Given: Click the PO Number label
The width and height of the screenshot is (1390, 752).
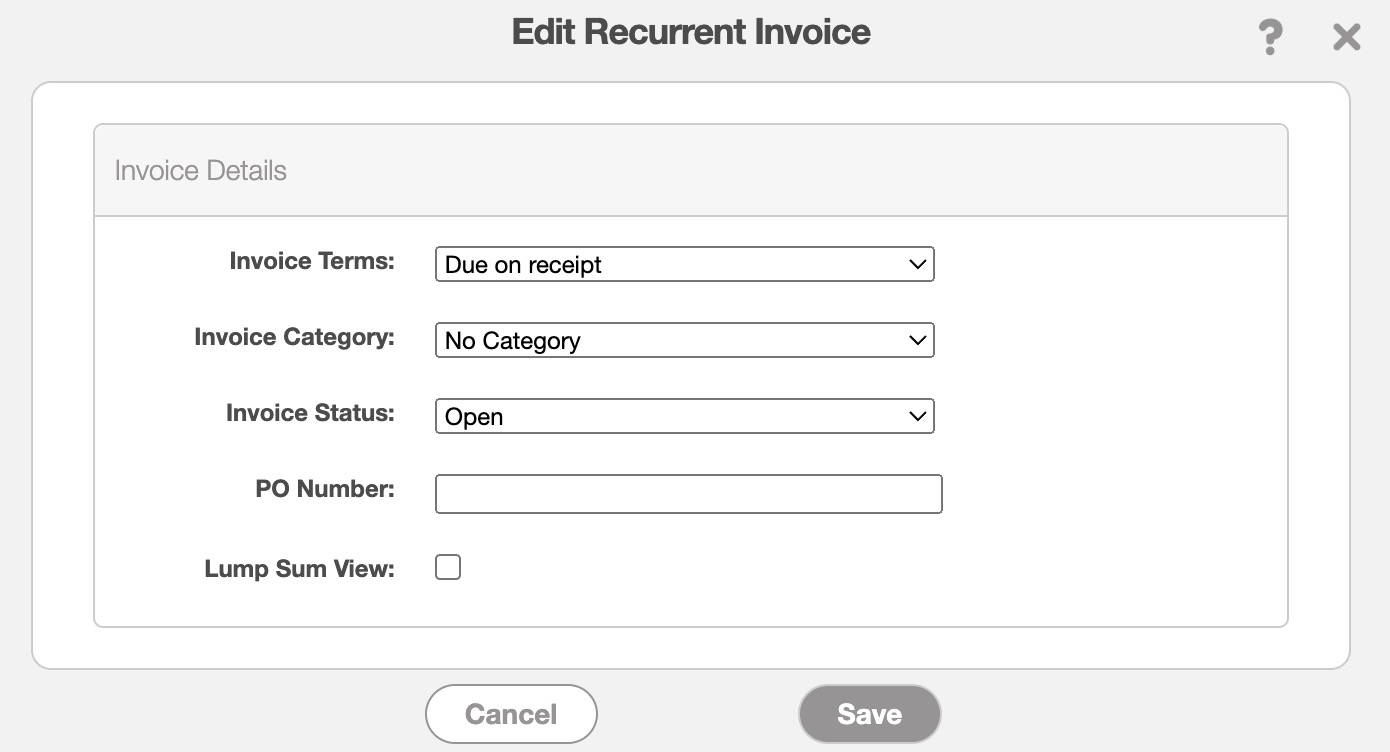Looking at the screenshot, I should coord(325,489).
